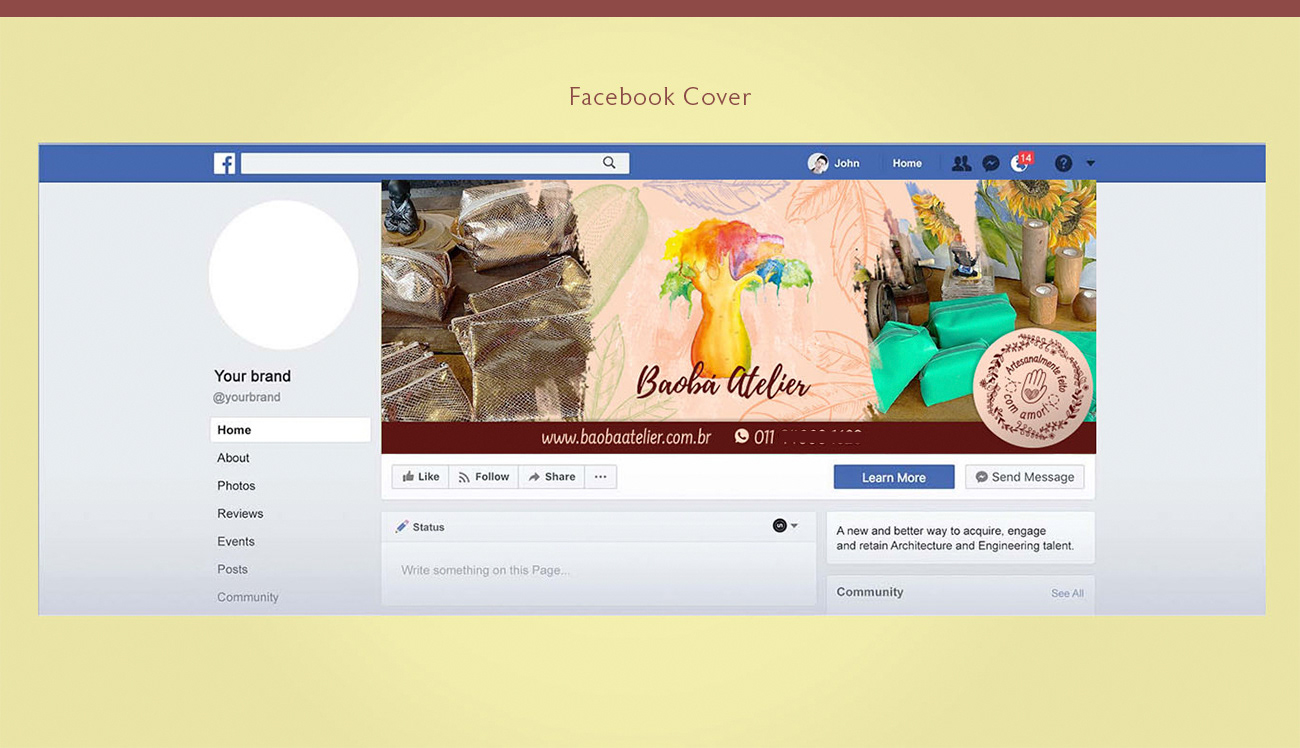Open Community in the page sidebar

248,598
